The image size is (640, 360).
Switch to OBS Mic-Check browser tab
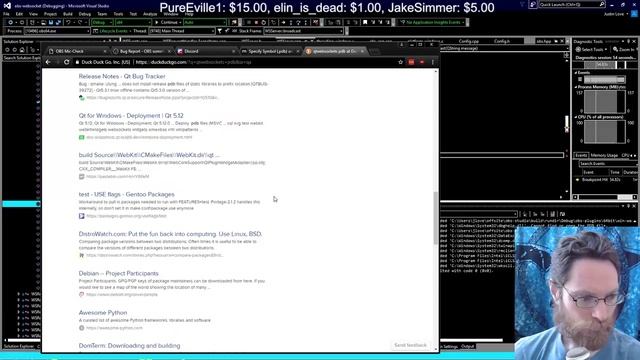tap(77, 51)
